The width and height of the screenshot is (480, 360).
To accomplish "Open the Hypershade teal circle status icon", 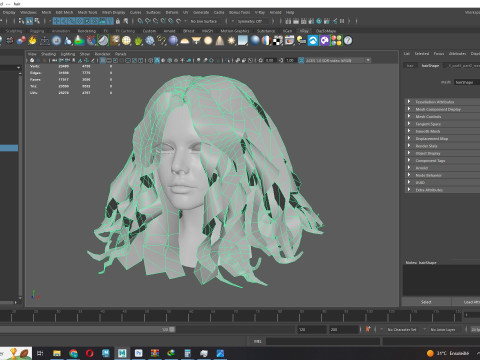I will tap(319, 21).
